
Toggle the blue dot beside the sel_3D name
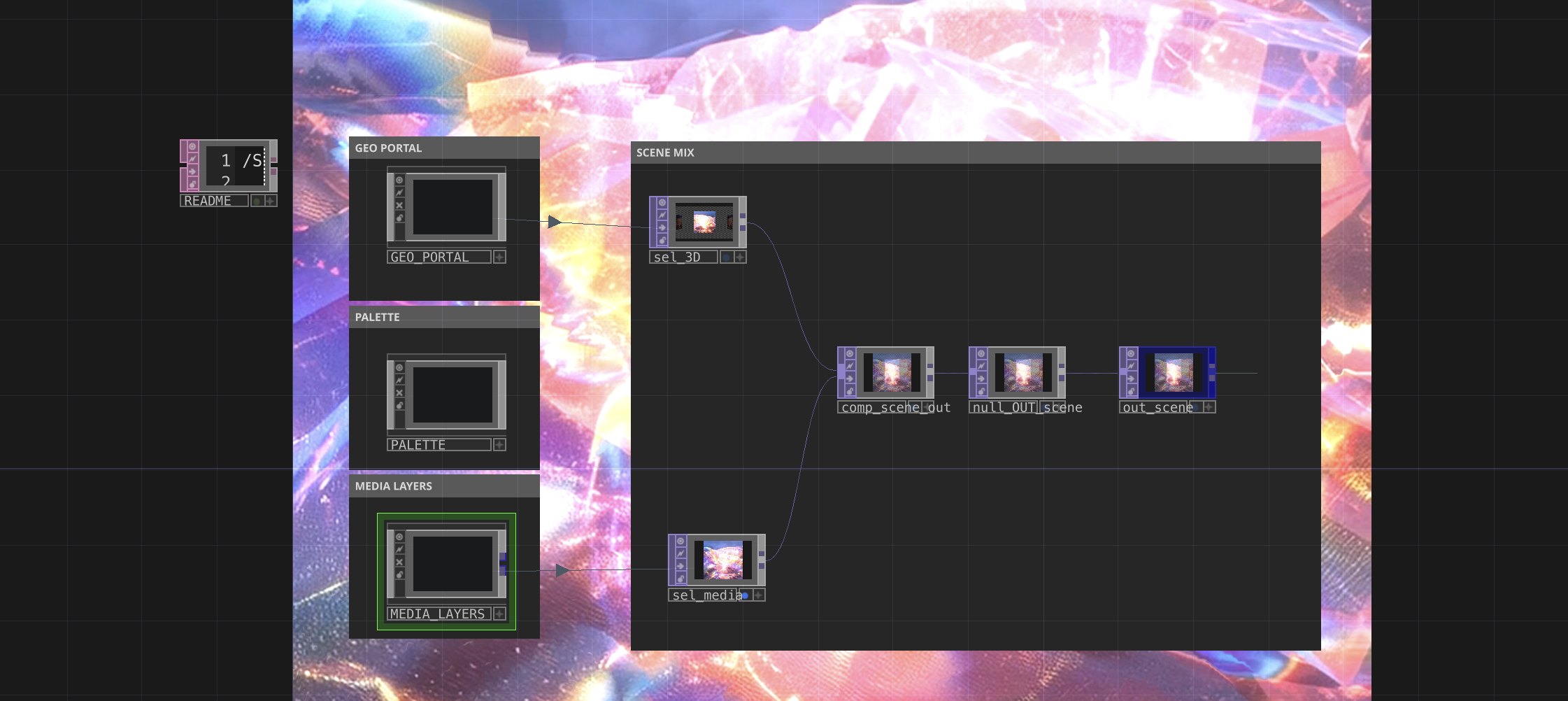(727, 257)
